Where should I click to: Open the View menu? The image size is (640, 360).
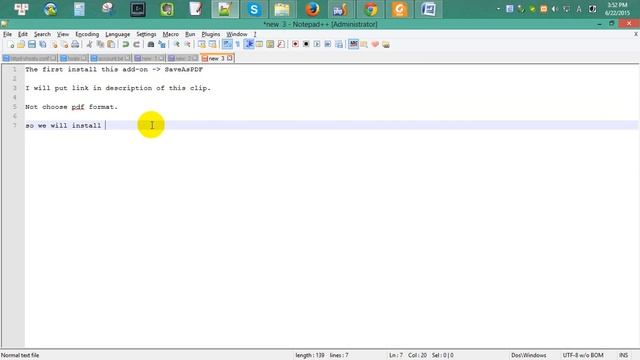pyautogui.click(x=62, y=34)
